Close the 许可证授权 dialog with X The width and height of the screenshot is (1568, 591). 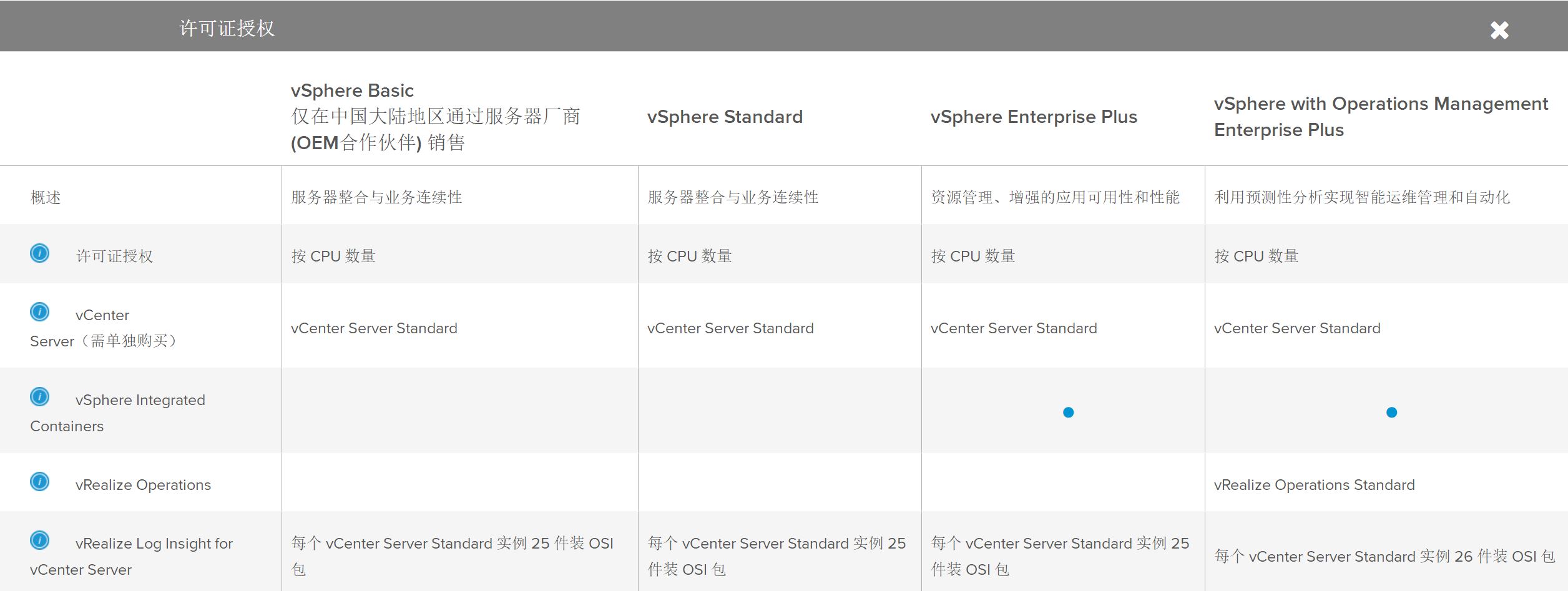pos(1499,30)
